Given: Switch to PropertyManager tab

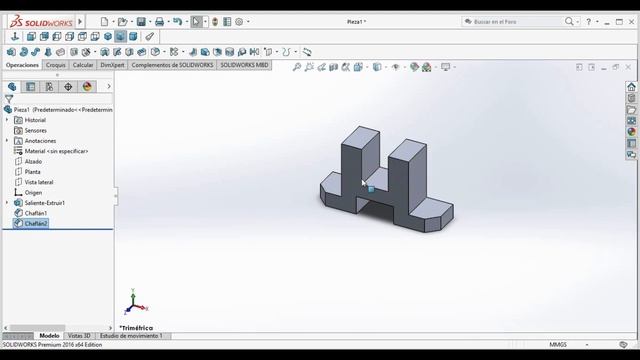Looking at the screenshot, I should (31, 87).
